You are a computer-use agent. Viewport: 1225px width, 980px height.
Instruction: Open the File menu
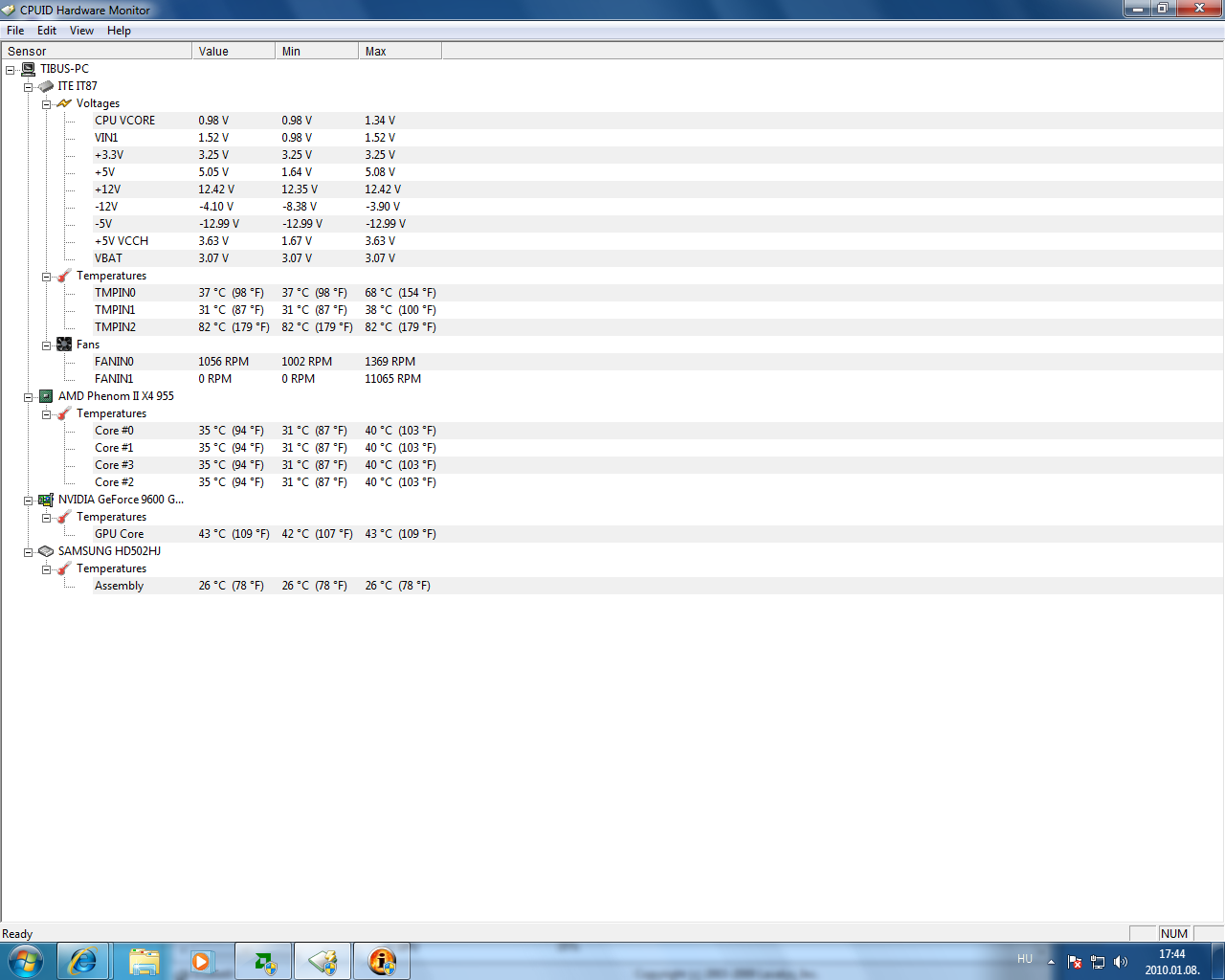click(x=15, y=31)
